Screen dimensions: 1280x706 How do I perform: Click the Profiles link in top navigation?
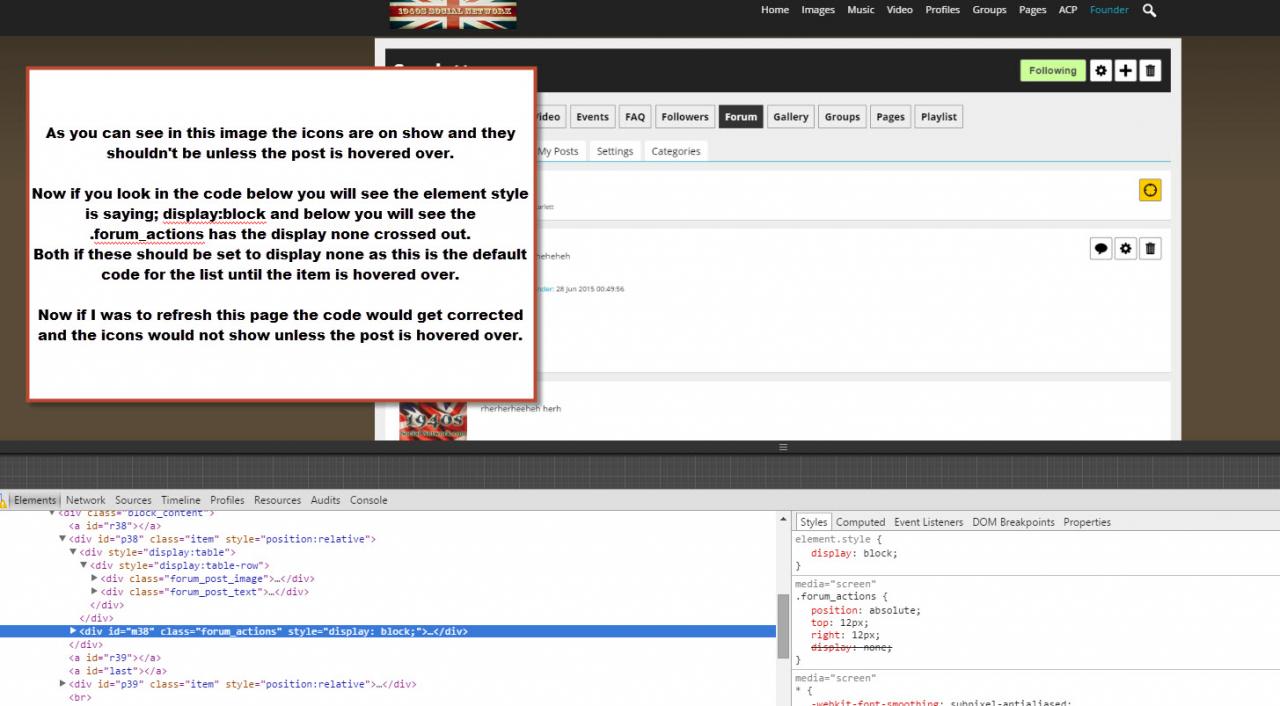pyautogui.click(x=942, y=10)
